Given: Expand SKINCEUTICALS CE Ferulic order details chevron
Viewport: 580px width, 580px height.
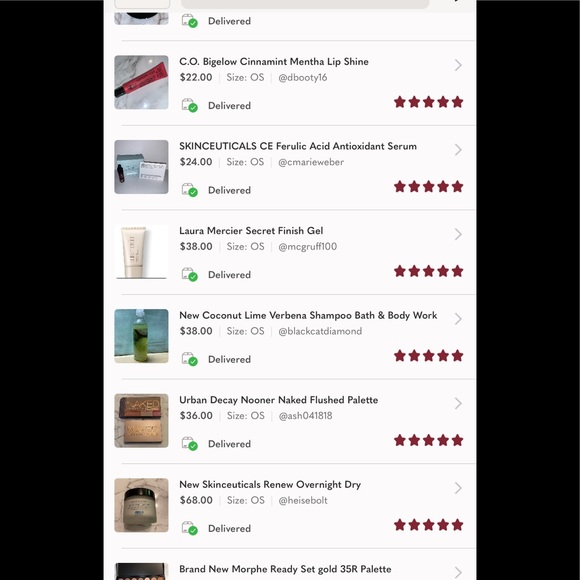Looking at the screenshot, I should click(458, 150).
